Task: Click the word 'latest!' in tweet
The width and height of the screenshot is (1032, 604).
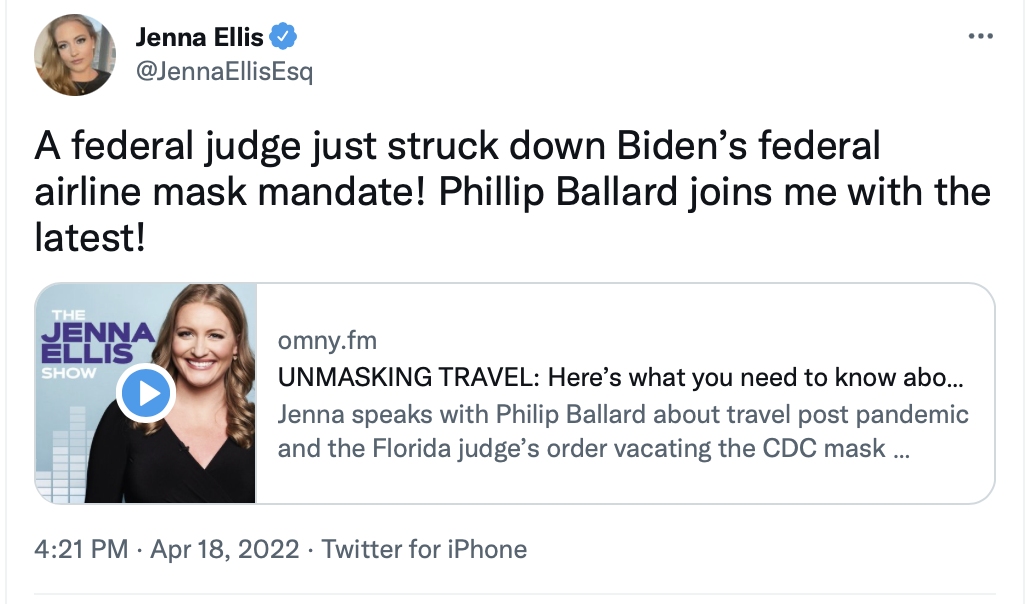Action: [x=90, y=238]
